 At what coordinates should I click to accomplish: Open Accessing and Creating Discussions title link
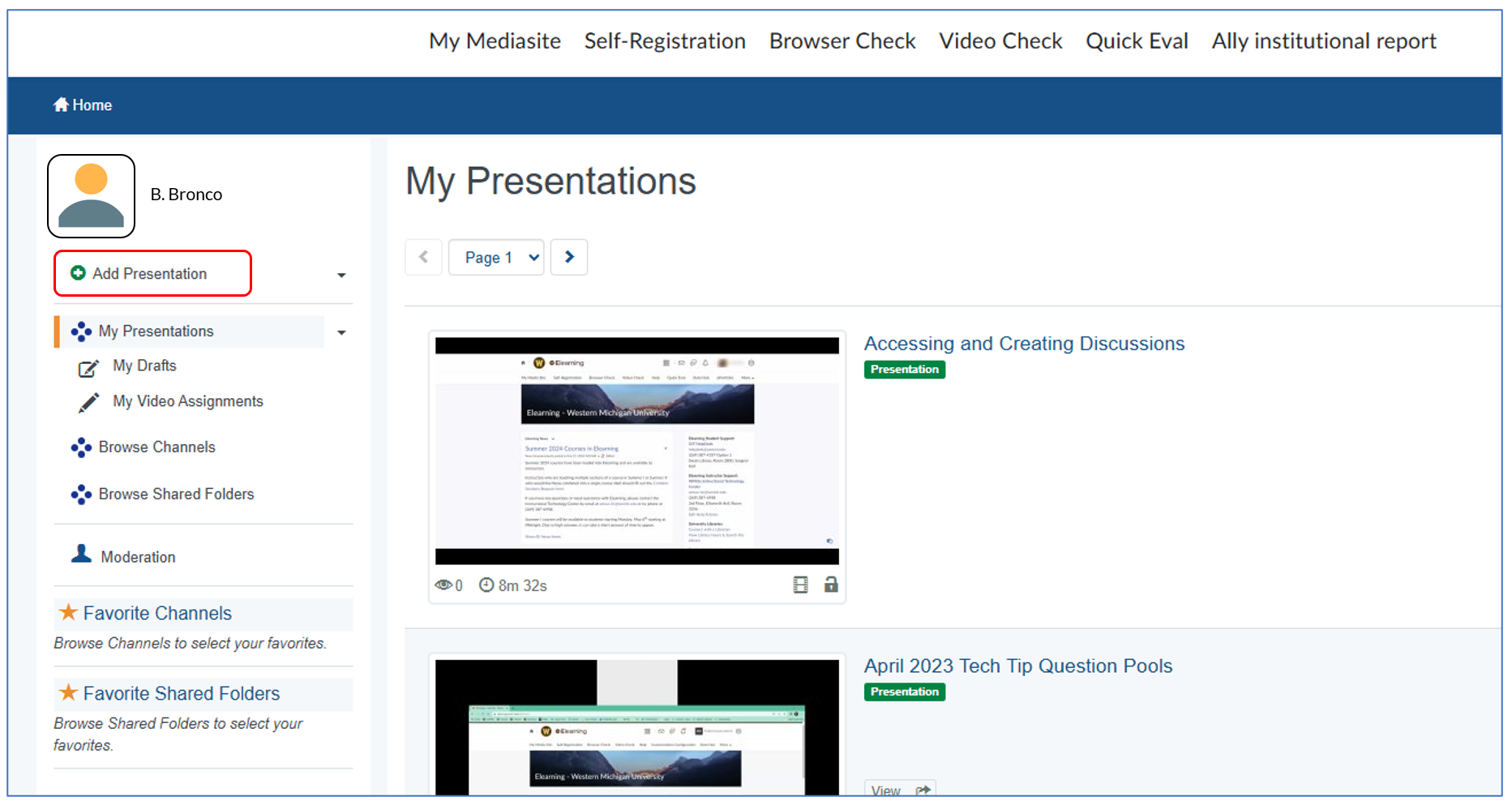pos(1024,344)
